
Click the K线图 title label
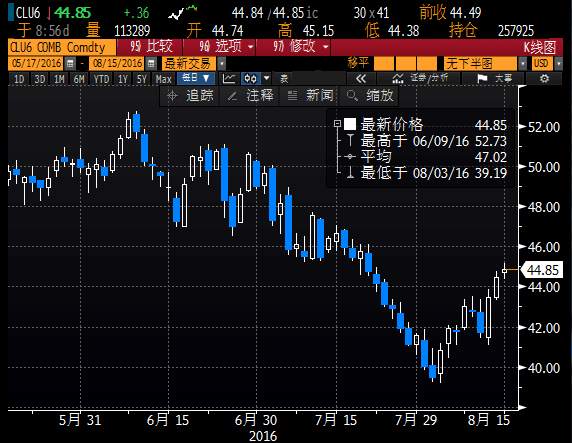[x=540, y=47]
